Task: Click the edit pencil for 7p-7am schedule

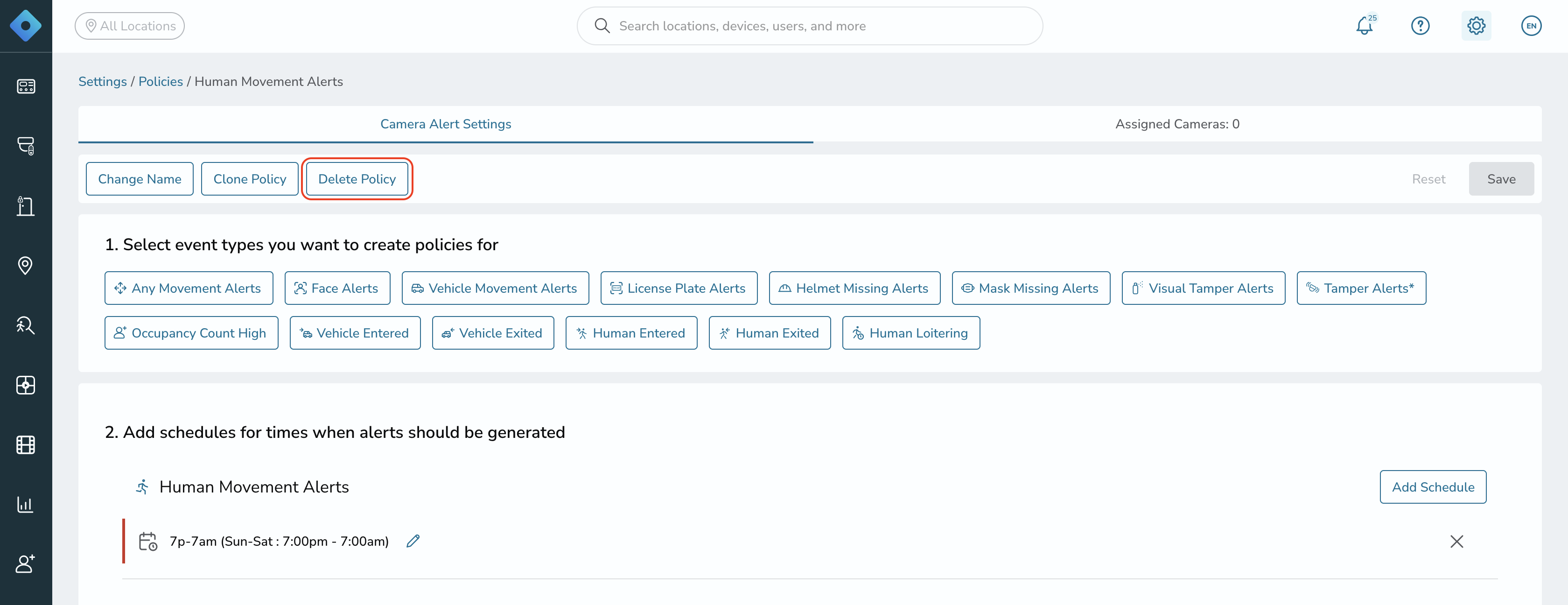Action: pyautogui.click(x=413, y=541)
